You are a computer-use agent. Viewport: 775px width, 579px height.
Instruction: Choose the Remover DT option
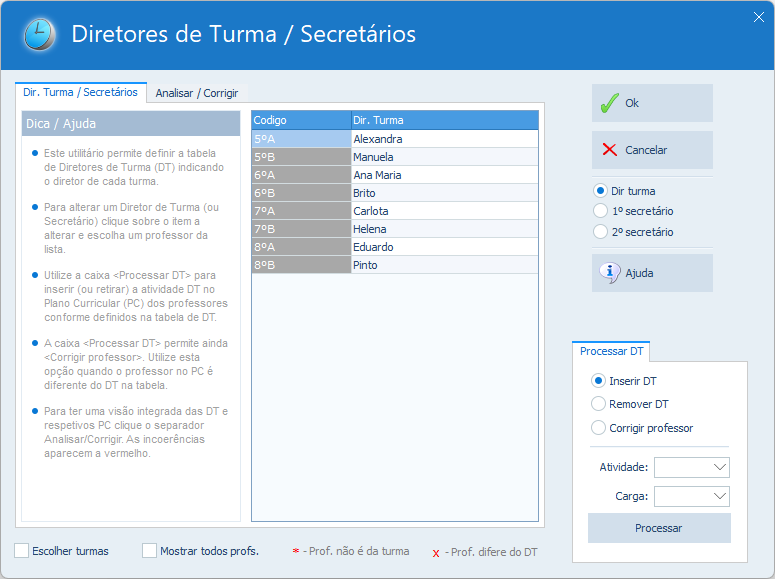599,404
